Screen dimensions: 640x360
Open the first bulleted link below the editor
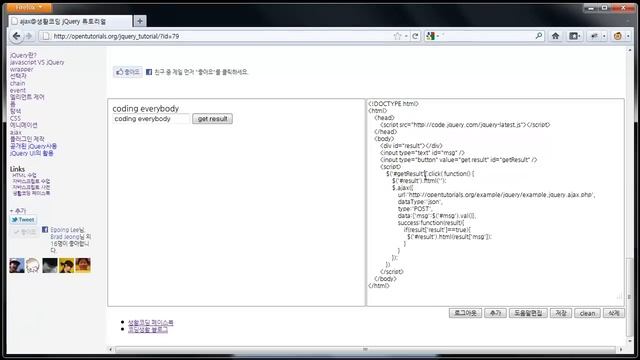click(x=151, y=322)
